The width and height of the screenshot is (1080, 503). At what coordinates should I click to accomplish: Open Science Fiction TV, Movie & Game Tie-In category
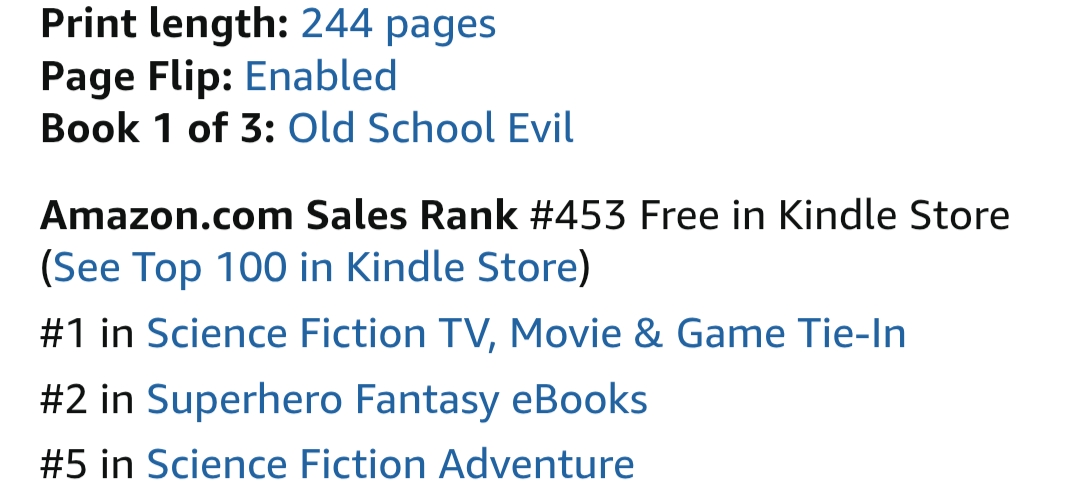click(x=526, y=333)
